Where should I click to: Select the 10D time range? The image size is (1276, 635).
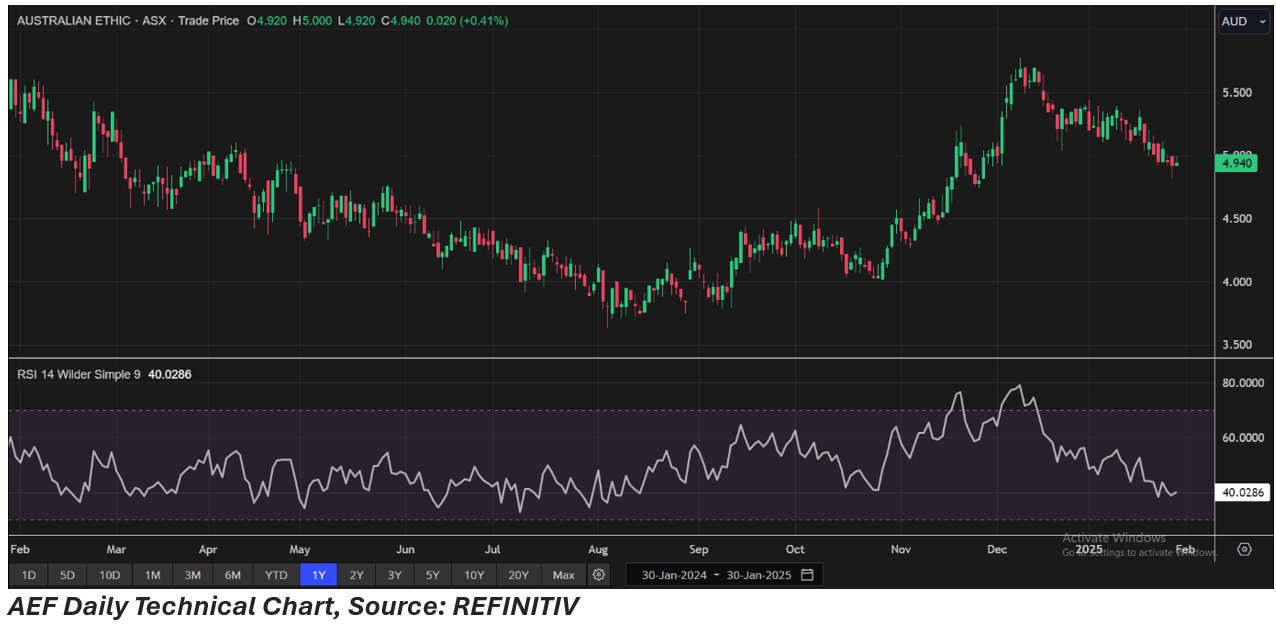tap(109, 575)
